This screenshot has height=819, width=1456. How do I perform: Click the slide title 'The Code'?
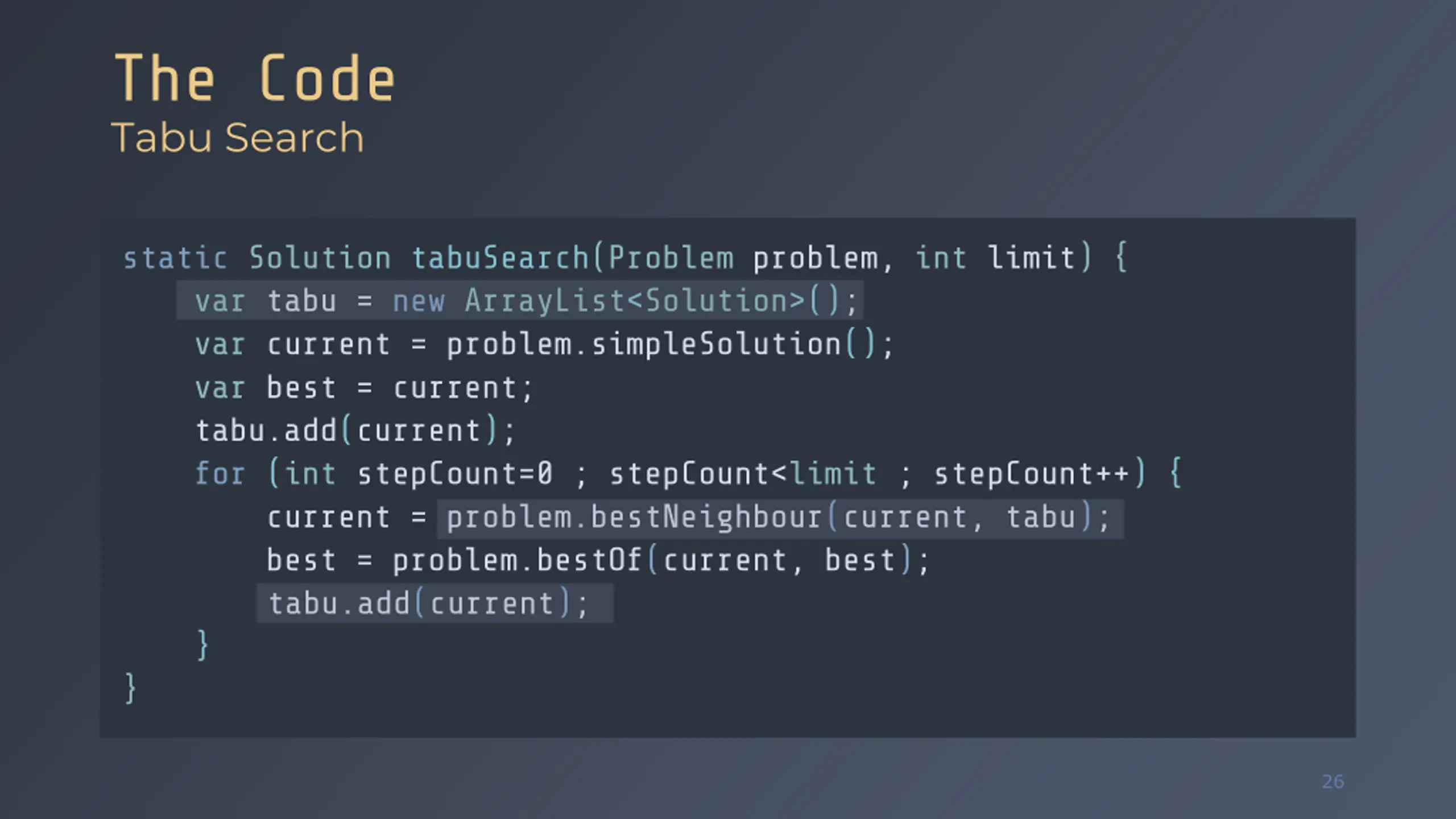click(255, 78)
